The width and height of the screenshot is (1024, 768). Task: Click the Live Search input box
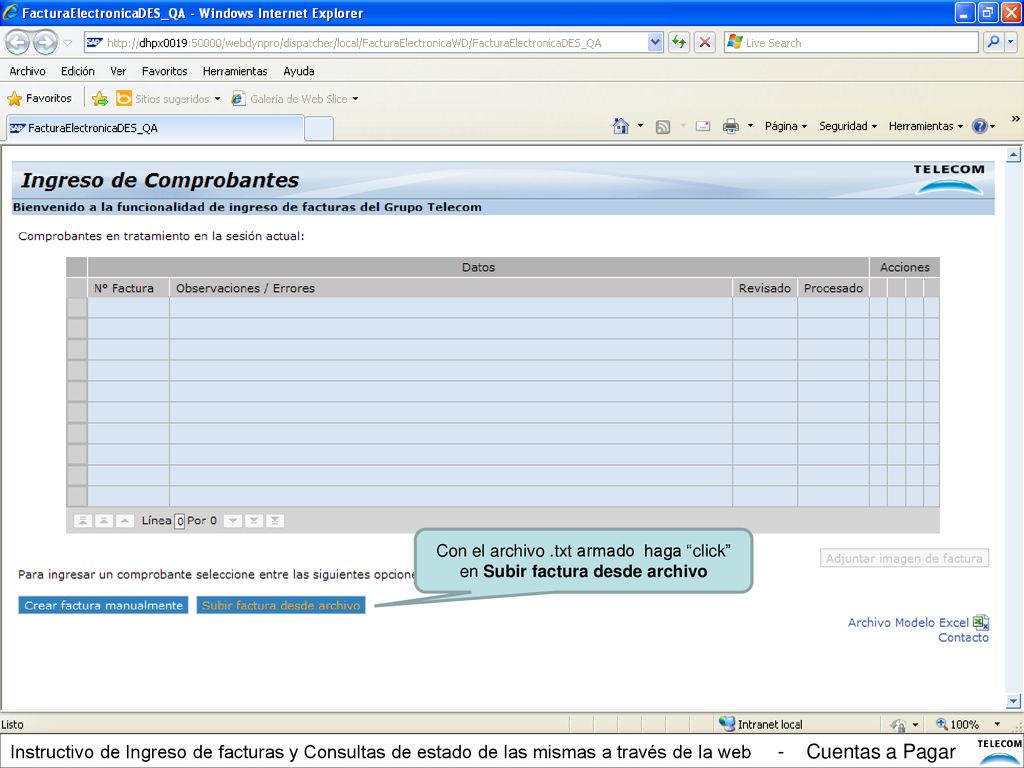tap(852, 43)
